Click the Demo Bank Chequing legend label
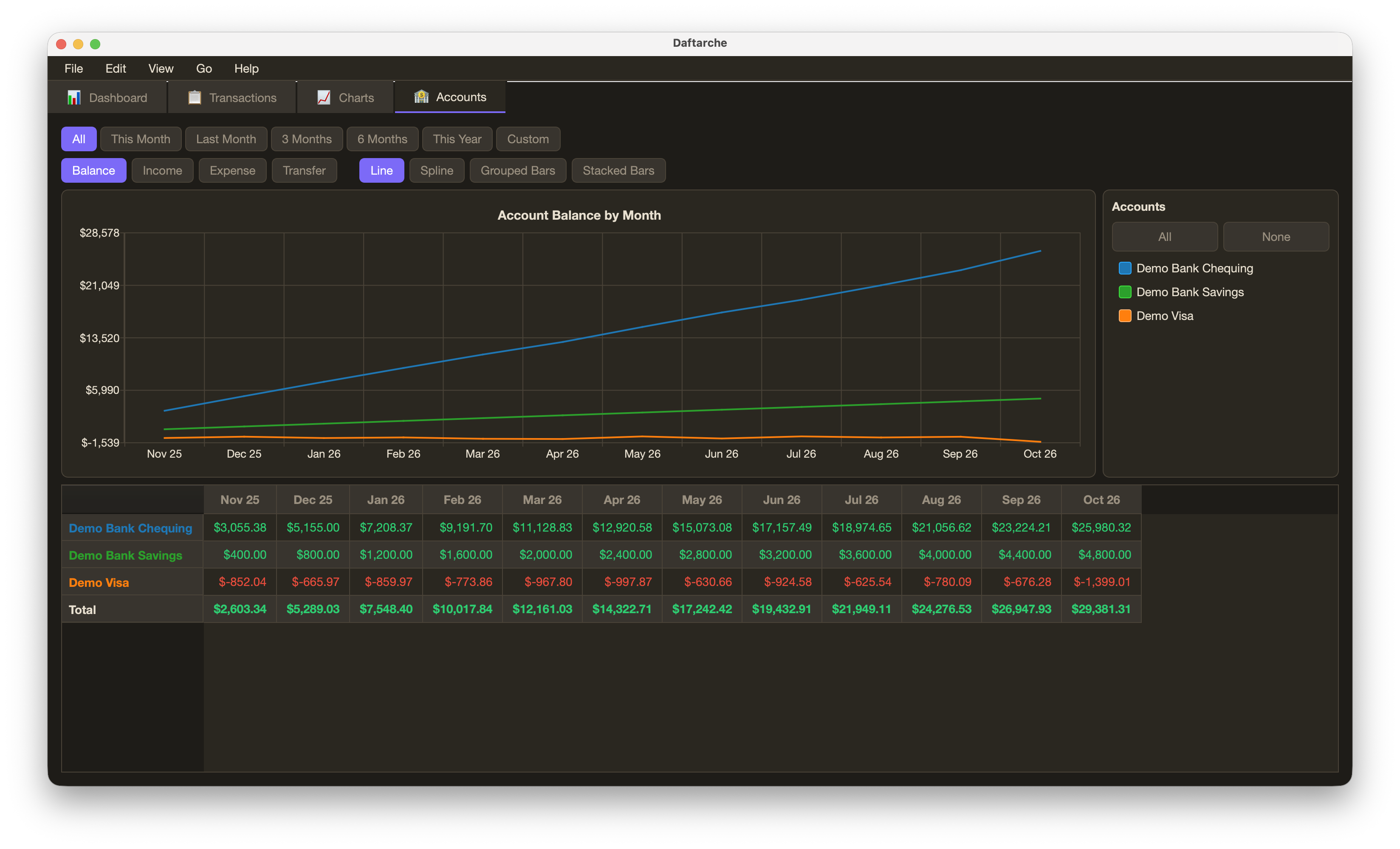Viewport: 1400px width, 849px height. pyautogui.click(x=1195, y=268)
